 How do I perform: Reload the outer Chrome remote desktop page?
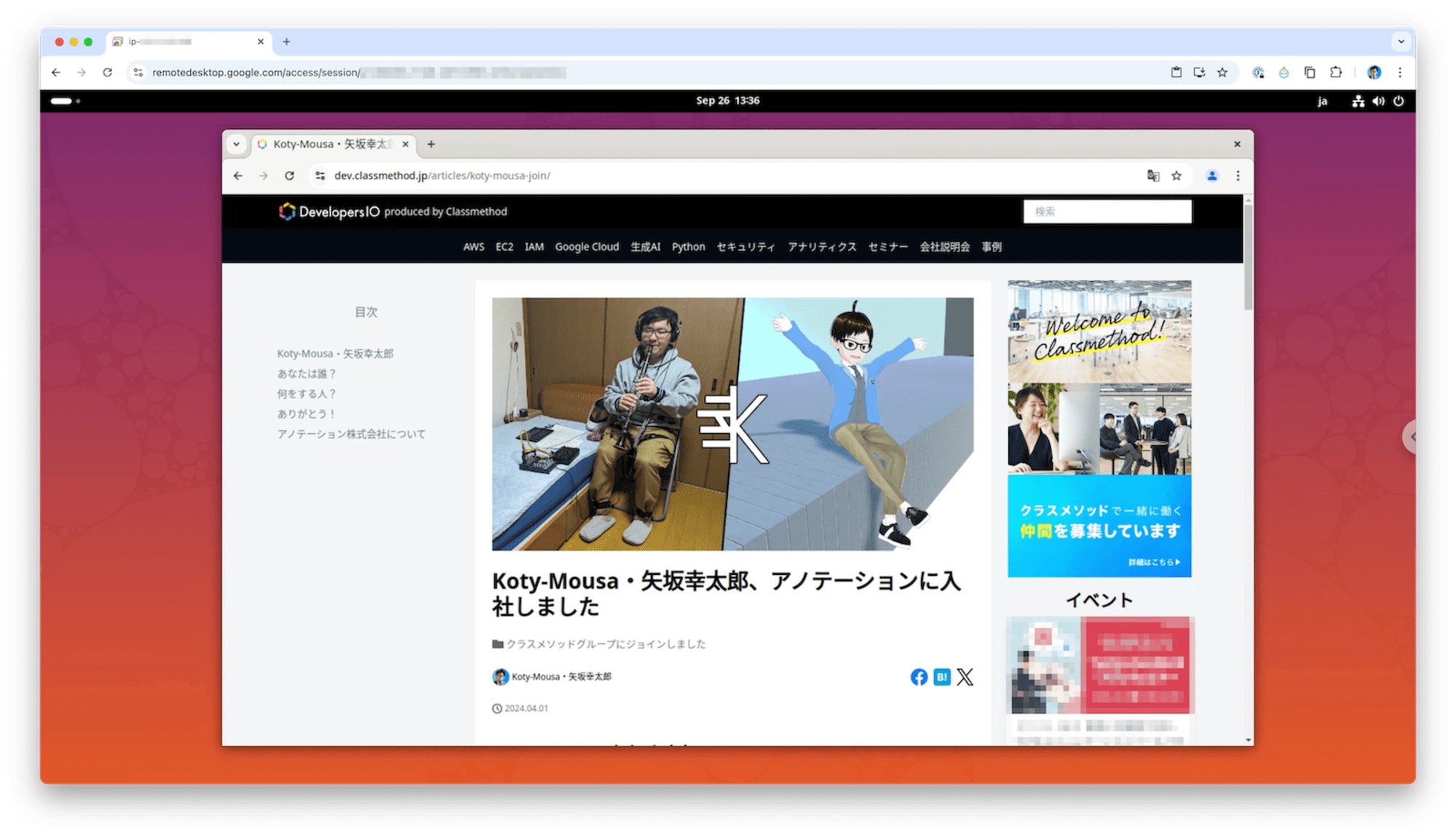[107, 72]
